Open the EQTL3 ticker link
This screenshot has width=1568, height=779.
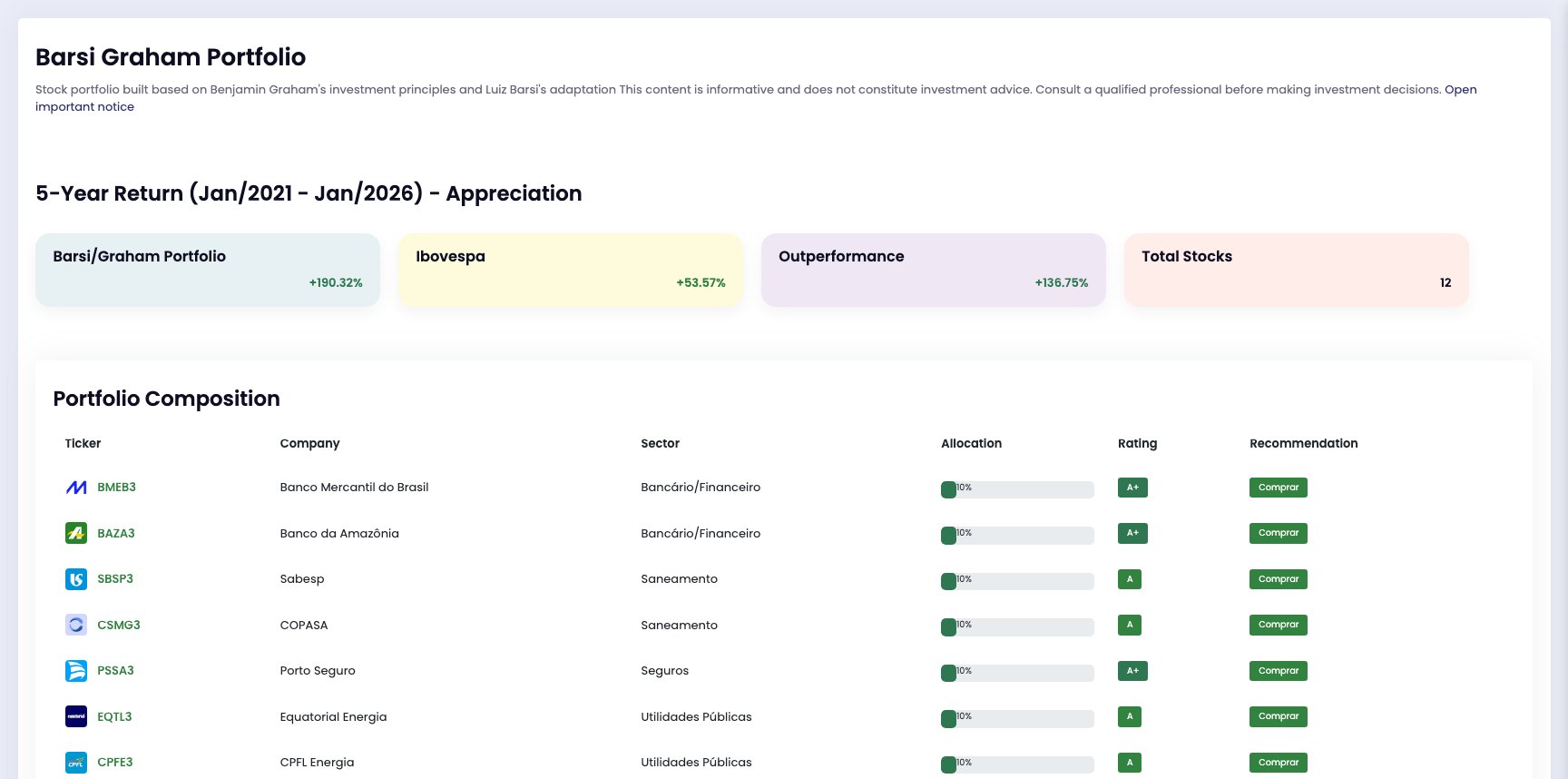[114, 716]
